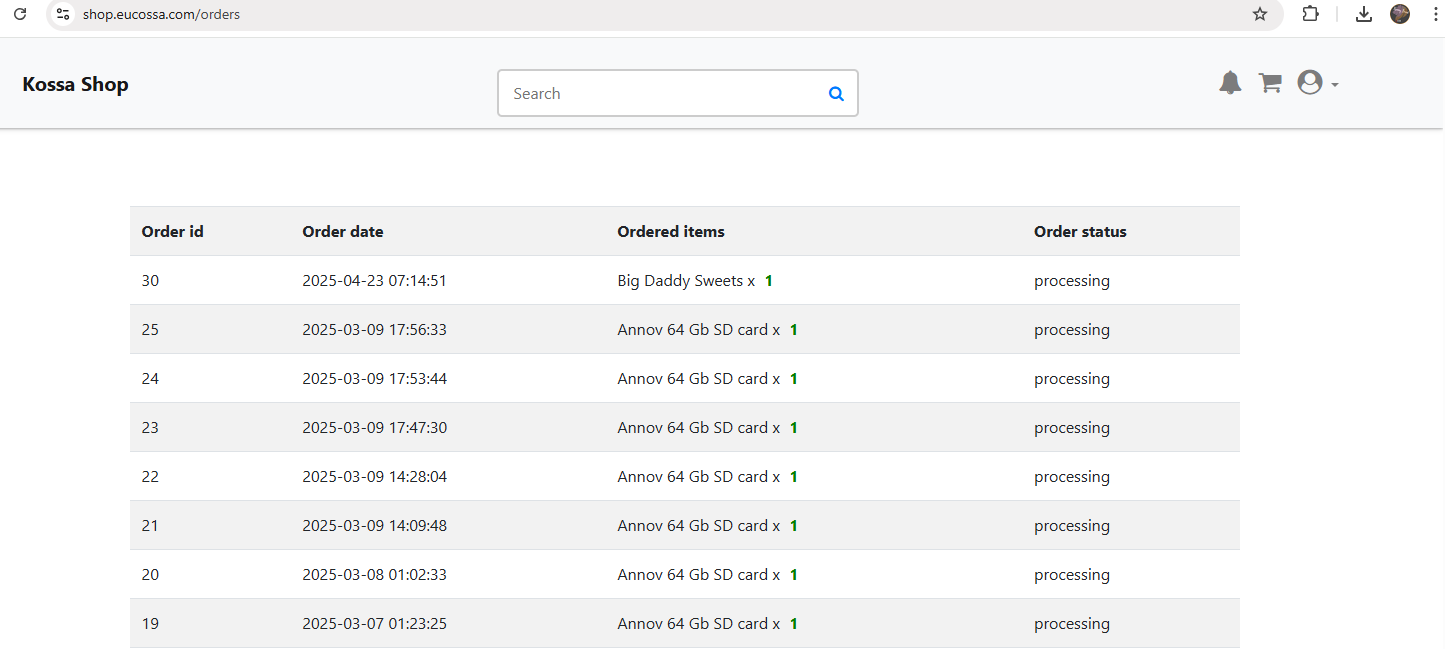This screenshot has height=649, width=1445.
Task: Open the Kossa Shop home link
Action: click(x=75, y=84)
